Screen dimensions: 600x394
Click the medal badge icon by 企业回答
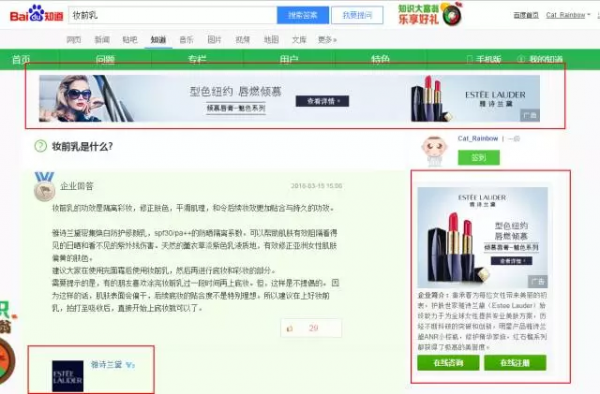coord(44,187)
